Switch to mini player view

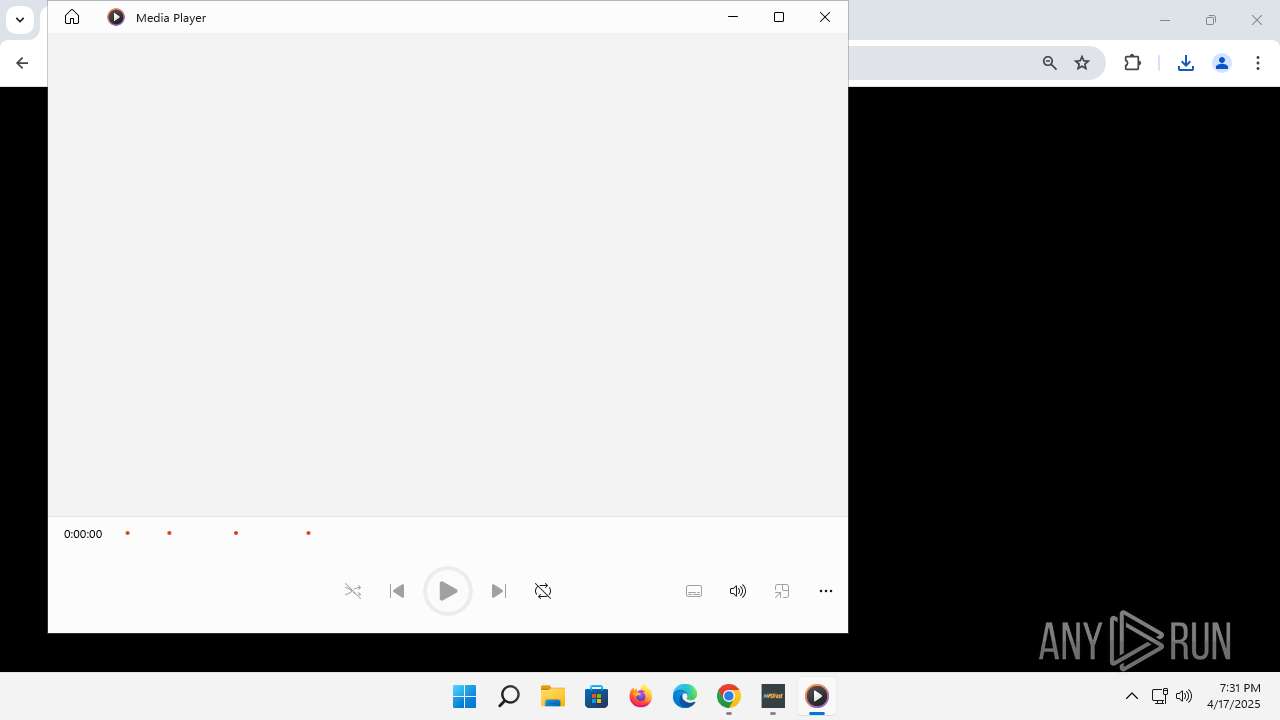click(782, 591)
